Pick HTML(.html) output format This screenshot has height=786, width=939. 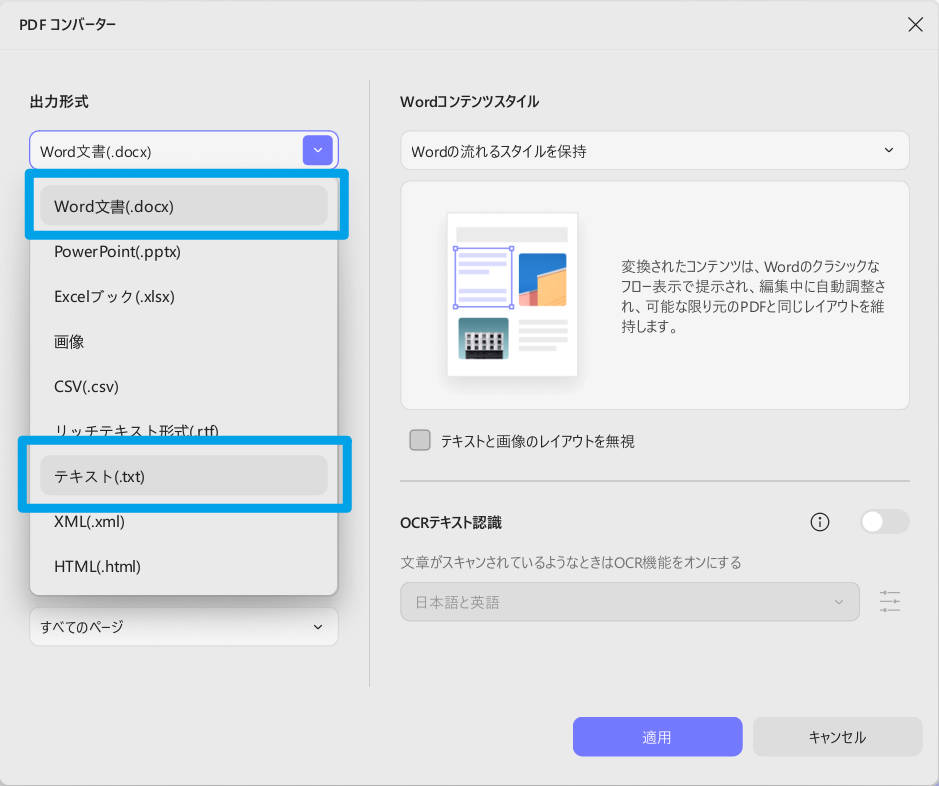(184, 566)
